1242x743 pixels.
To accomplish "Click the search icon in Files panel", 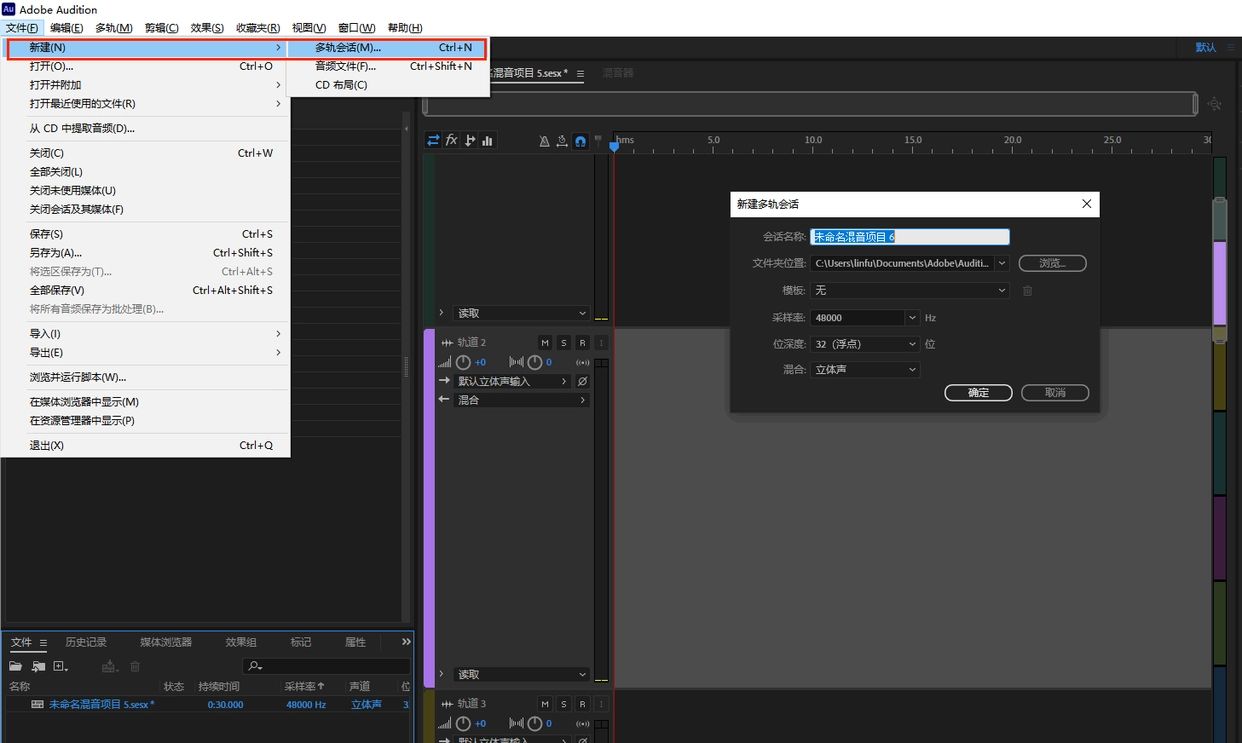I will [255, 666].
